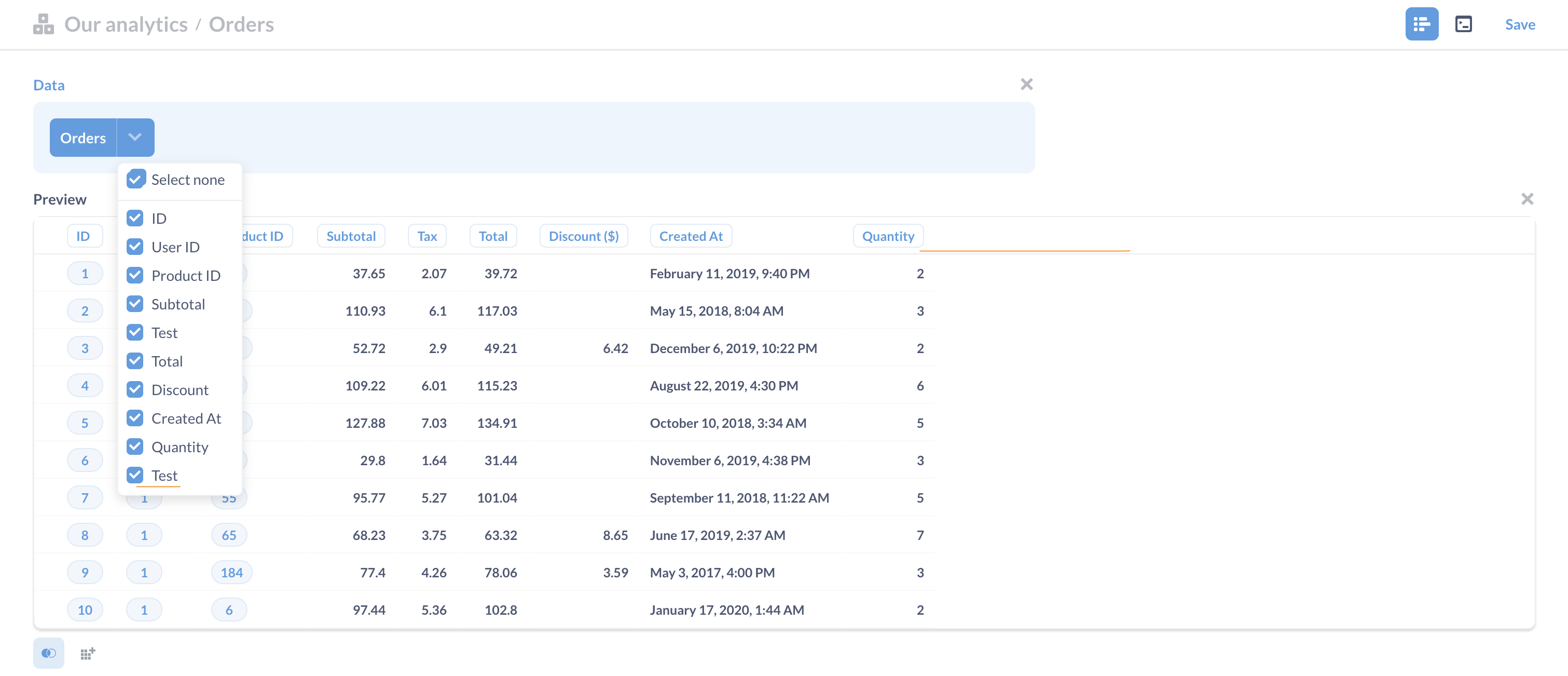Close the Data section
Image resolution: width=1568 pixels, height=676 pixels.
coord(1027,84)
